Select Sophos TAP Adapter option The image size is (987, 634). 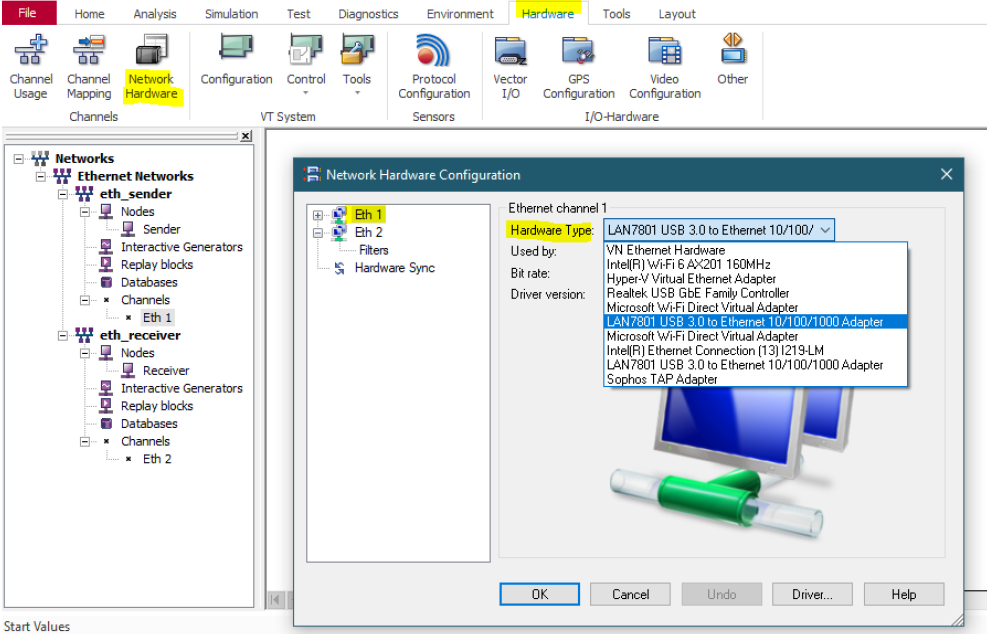point(755,380)
